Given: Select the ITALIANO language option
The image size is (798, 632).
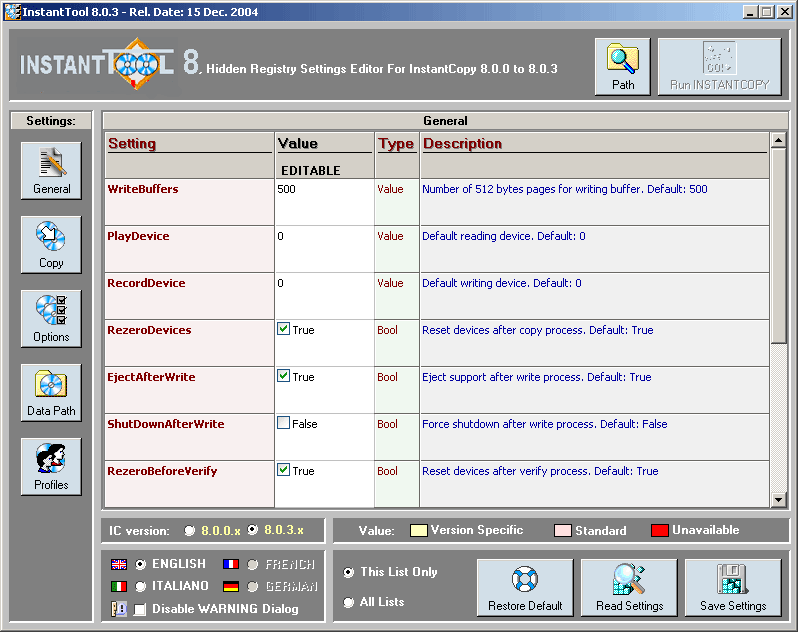Looking at the screenshot, I should click(x=140, y=586).
